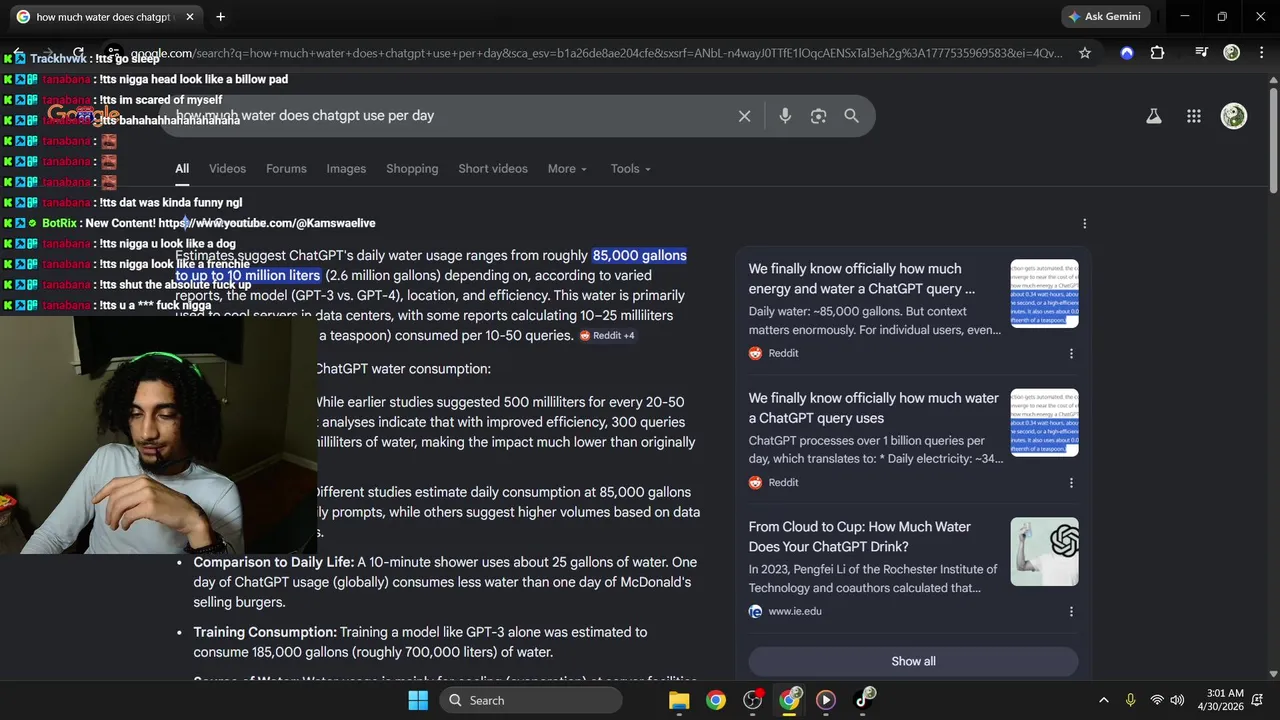Open www.ie.edu source label
1280x720 pixels.
795,611
